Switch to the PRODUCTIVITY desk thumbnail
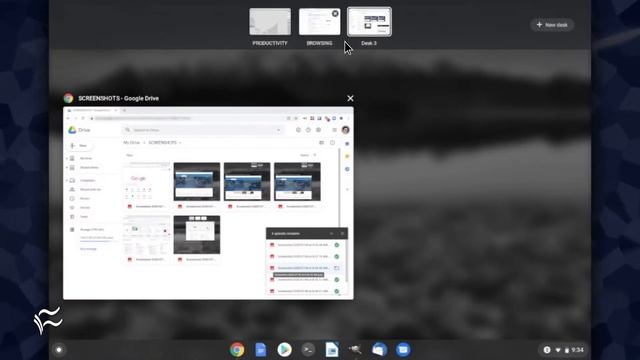The width and height of the screenshot is (640, 360). (x=270, y=22)
